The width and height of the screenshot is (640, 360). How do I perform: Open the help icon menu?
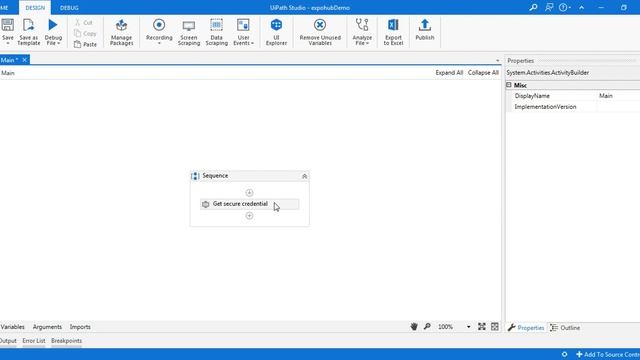tap(564, 7)
